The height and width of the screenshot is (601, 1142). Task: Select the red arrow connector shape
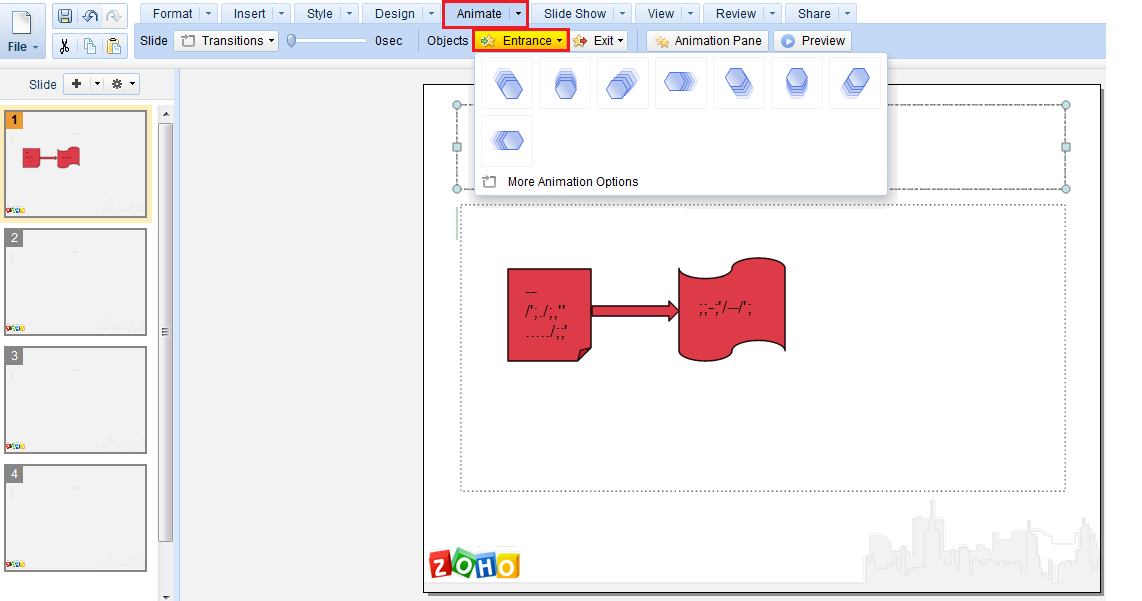(x=635, y=311)
